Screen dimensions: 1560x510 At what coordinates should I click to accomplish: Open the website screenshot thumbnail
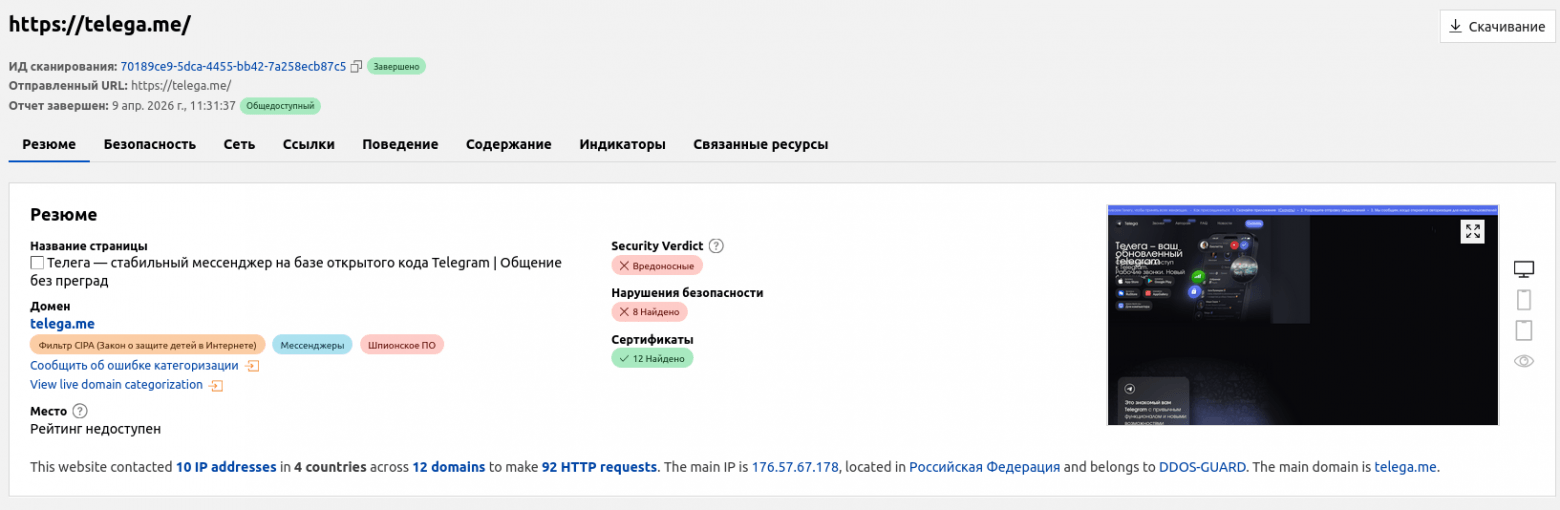[1303, 315]
